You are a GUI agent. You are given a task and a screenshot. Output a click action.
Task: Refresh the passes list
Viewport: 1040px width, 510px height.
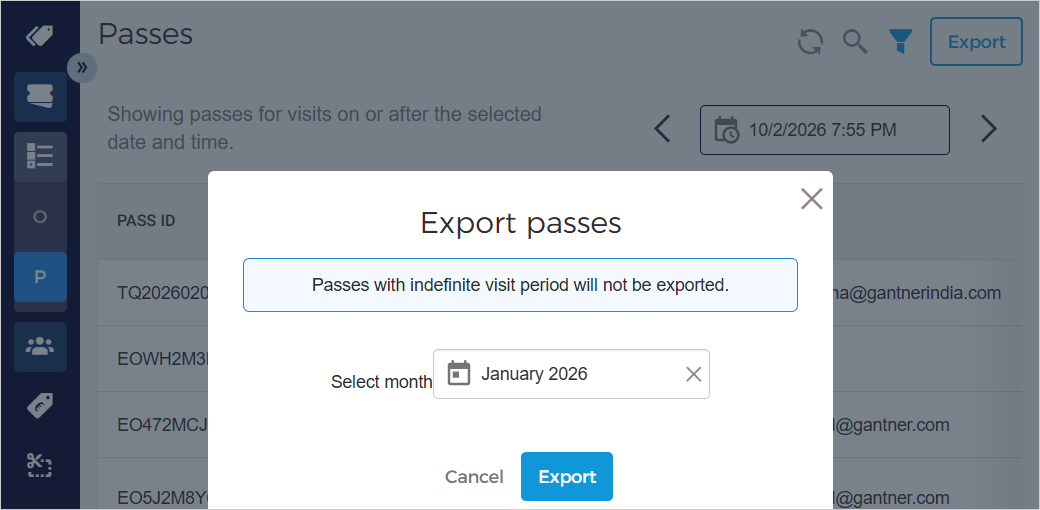pos(810,42)
